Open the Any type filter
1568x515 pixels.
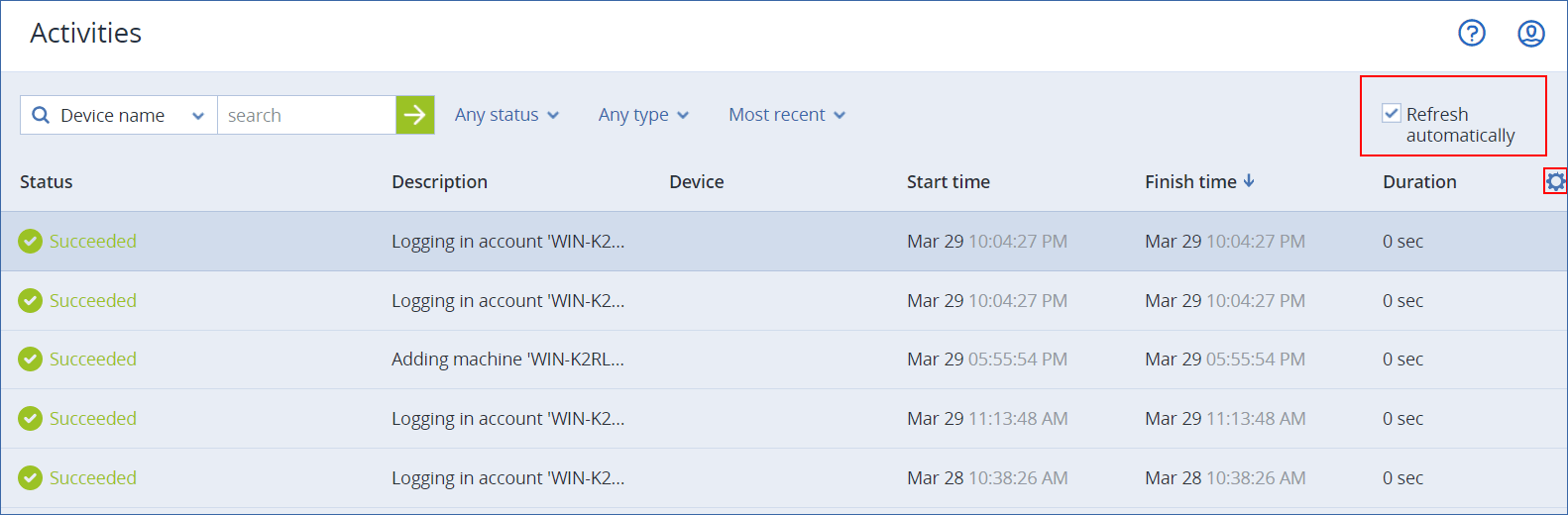(643, 115)
